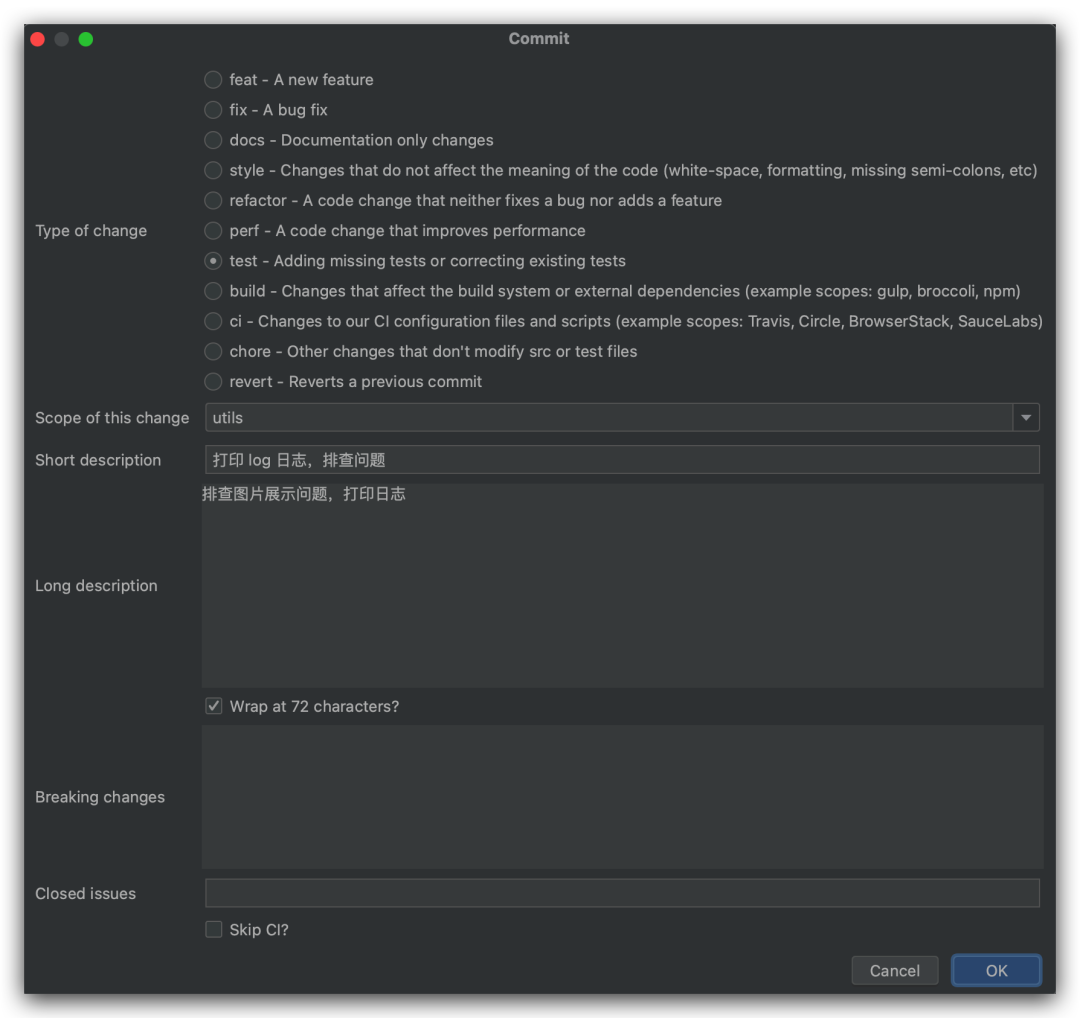This screenshot has height=1018, width=1080.
Task: Choose the "refactor" commit type
Action: (213, 200)
